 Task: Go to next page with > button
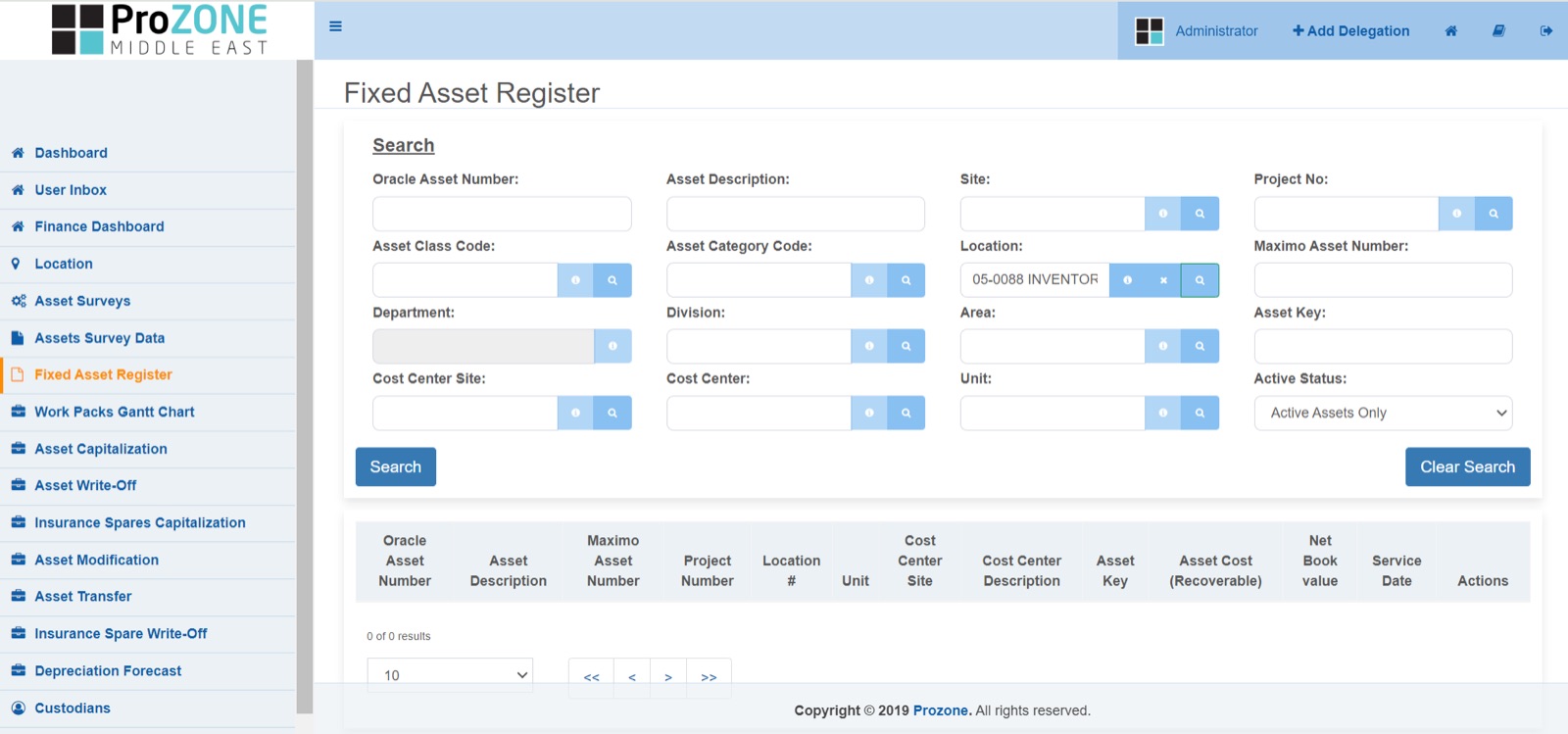click(668, 677)
